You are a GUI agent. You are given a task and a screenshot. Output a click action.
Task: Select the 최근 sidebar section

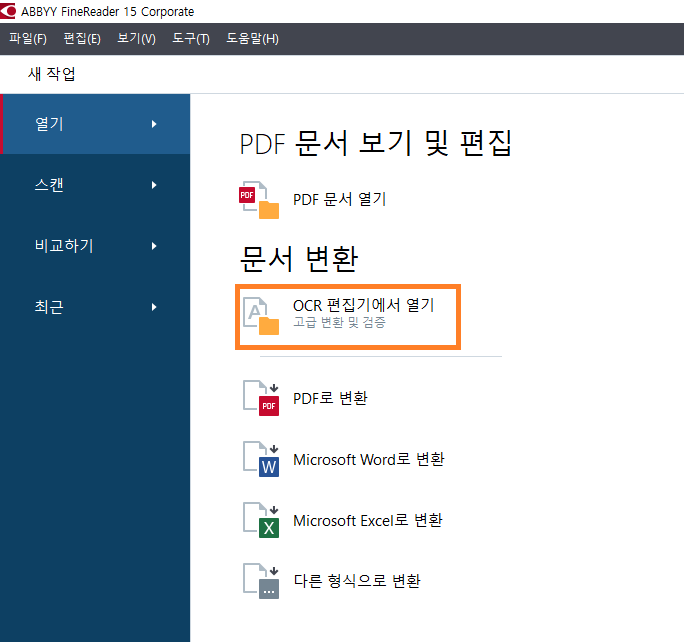[x=95, y=307]
